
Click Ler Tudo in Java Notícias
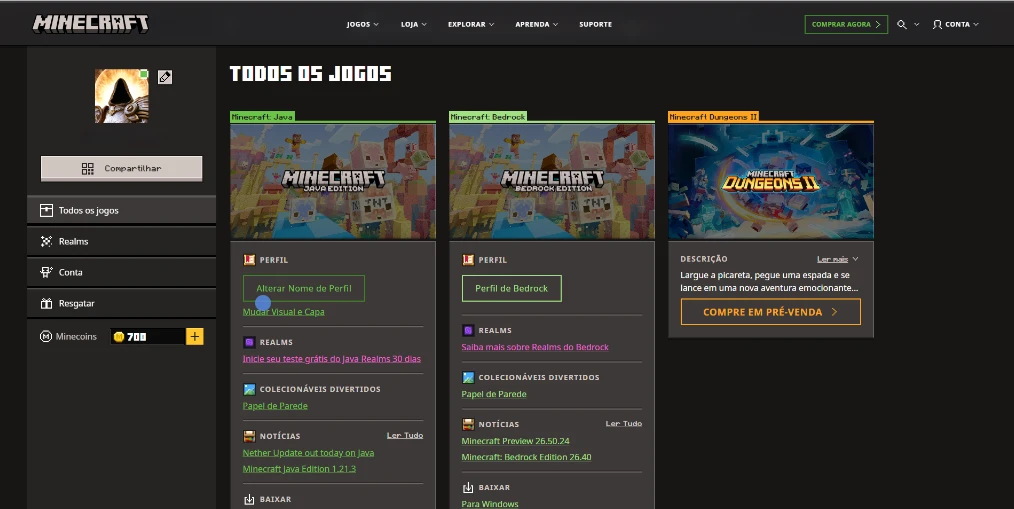click(405, 435)
